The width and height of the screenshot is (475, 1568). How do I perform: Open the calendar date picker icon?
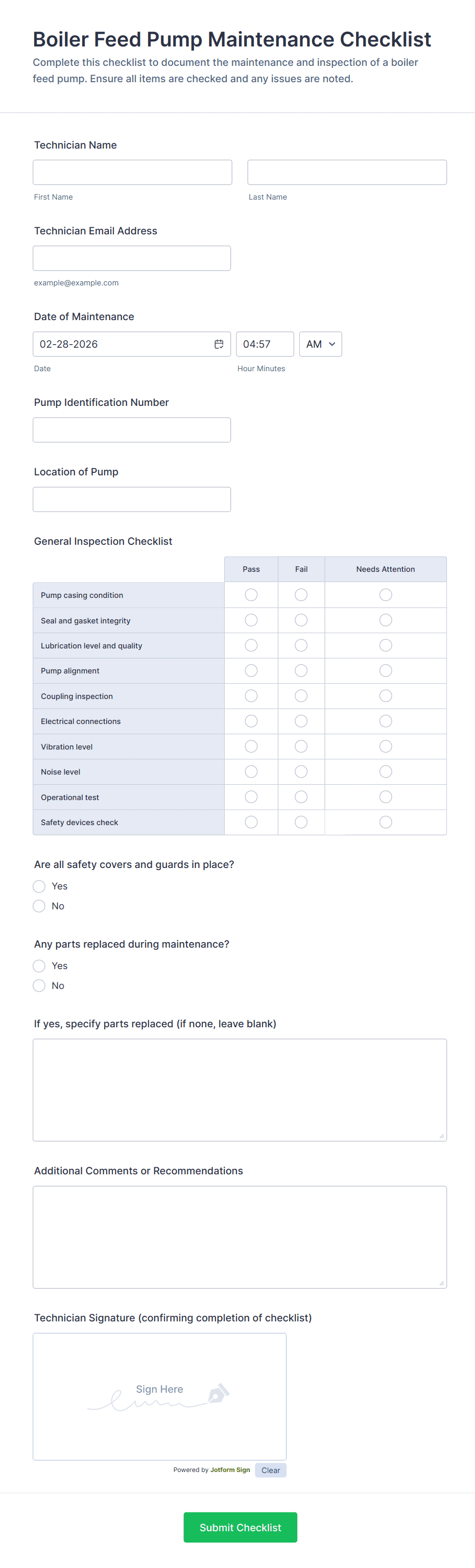219,345
